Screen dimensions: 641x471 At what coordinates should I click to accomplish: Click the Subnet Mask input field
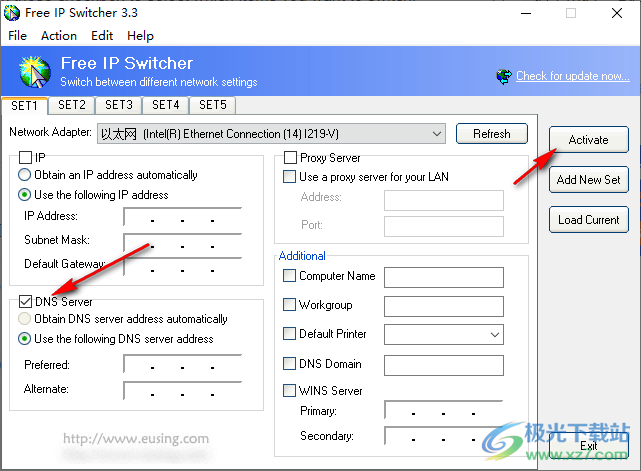(x=183, y=243)
